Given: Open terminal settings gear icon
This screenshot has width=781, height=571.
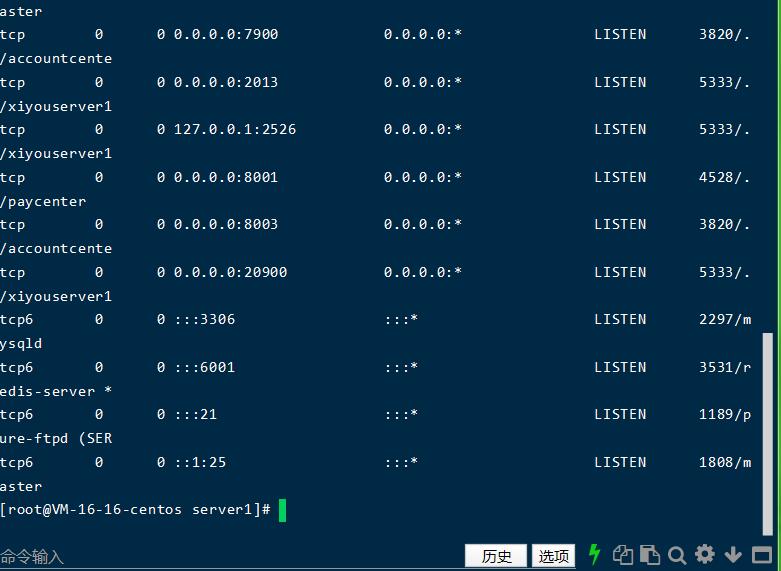Looking at the screenshot, I should [705, 555].
